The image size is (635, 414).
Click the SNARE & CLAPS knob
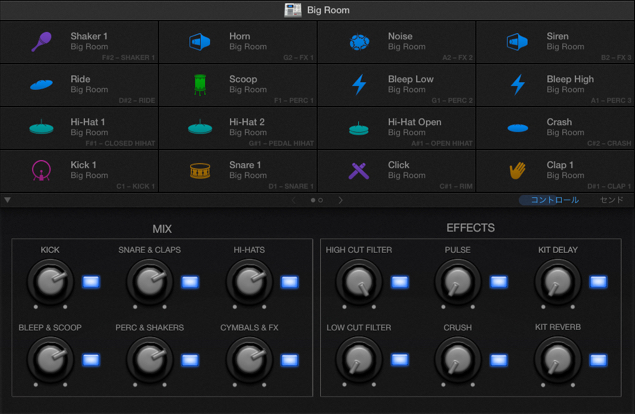click(x=149, y=282)
